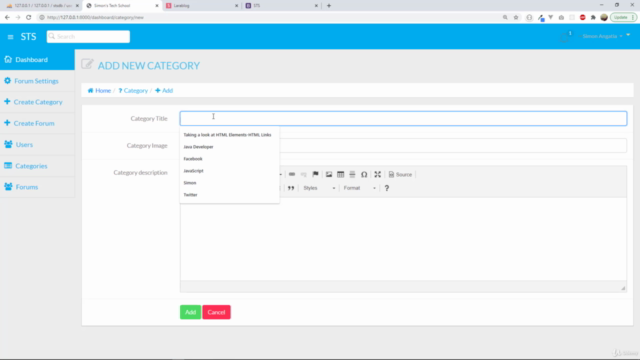
Task: Open Dashboard in the sidebar
Action: coord(37,60)
